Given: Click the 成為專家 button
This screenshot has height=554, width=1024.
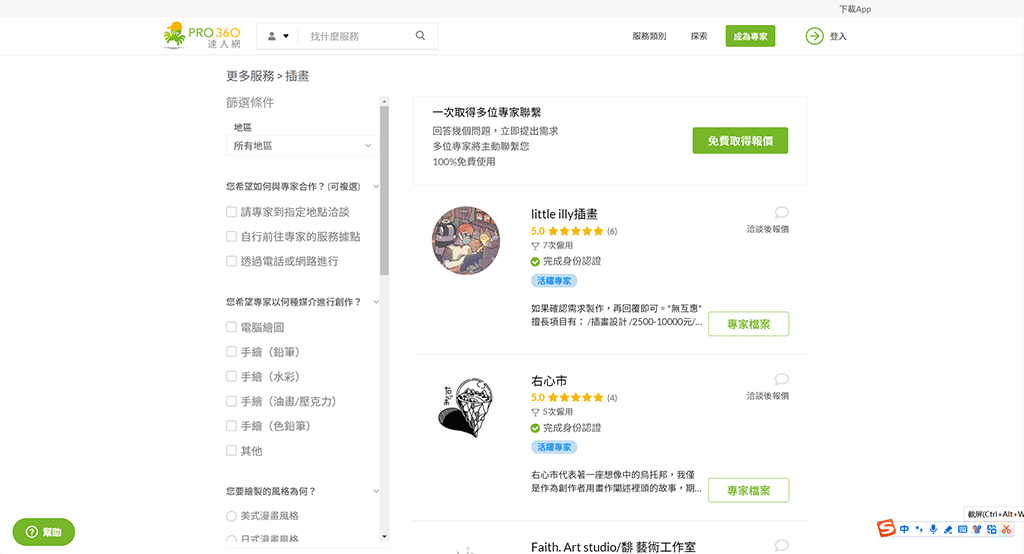Looking at the screenshot, I should [750, 37].
